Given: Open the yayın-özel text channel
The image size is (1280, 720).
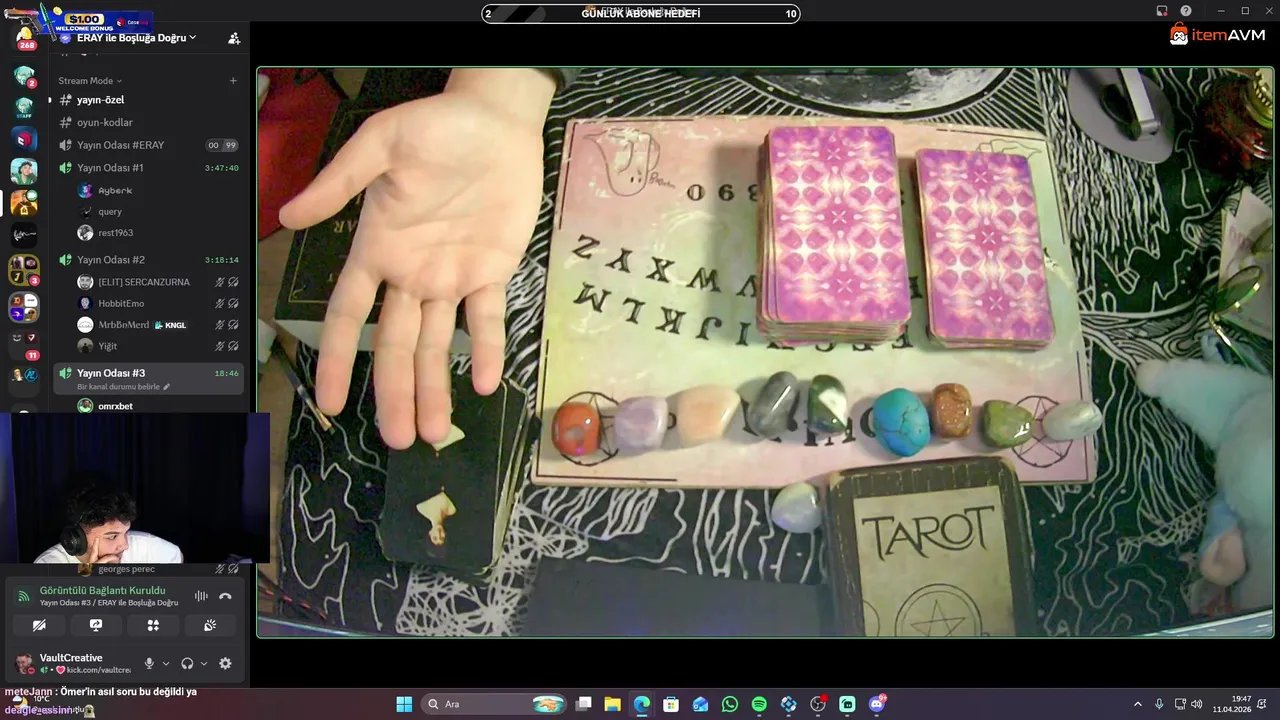Looking at the screenshot, I should [148, 100].
